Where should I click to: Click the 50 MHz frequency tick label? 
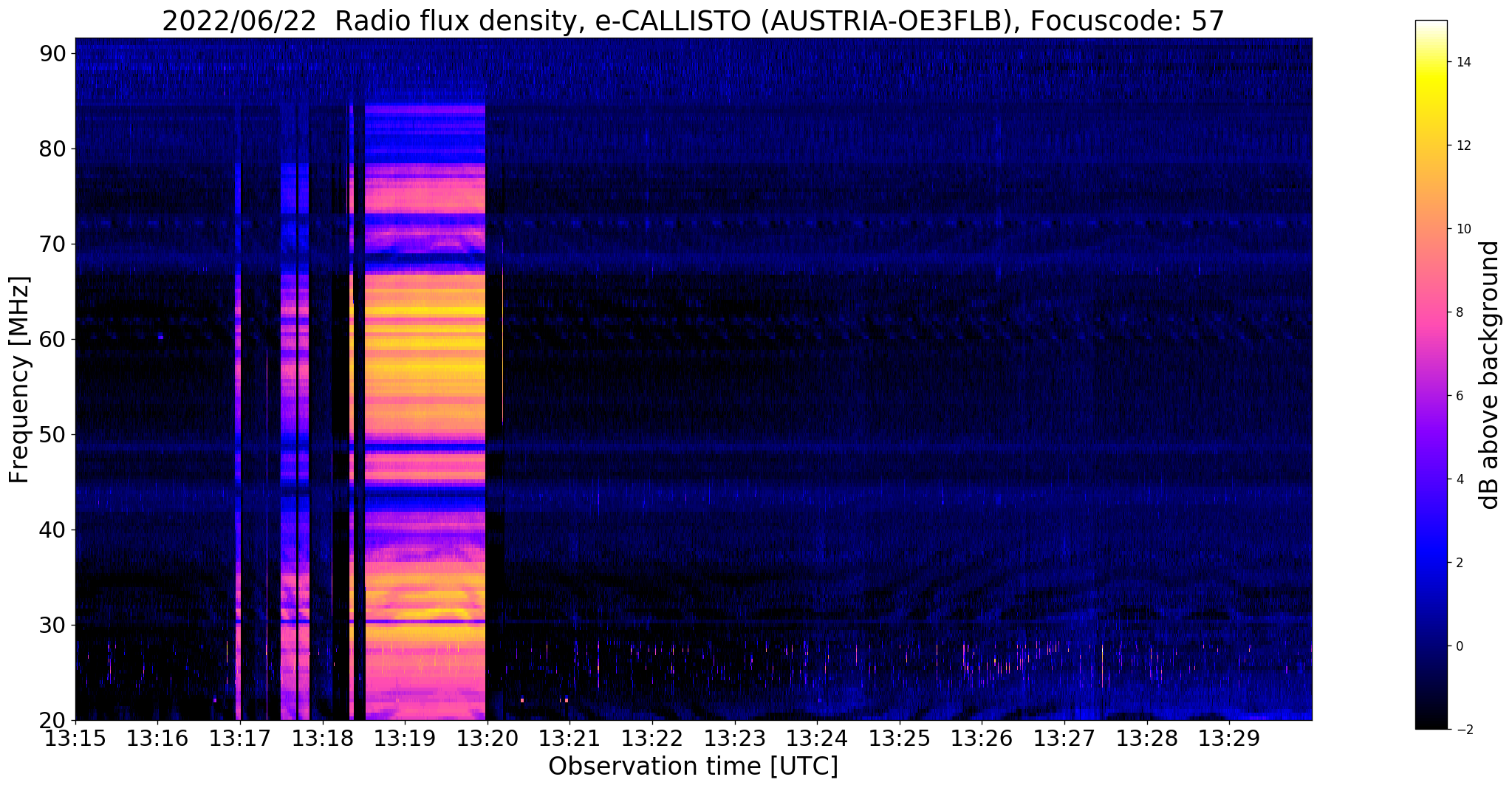pos(52,434)
